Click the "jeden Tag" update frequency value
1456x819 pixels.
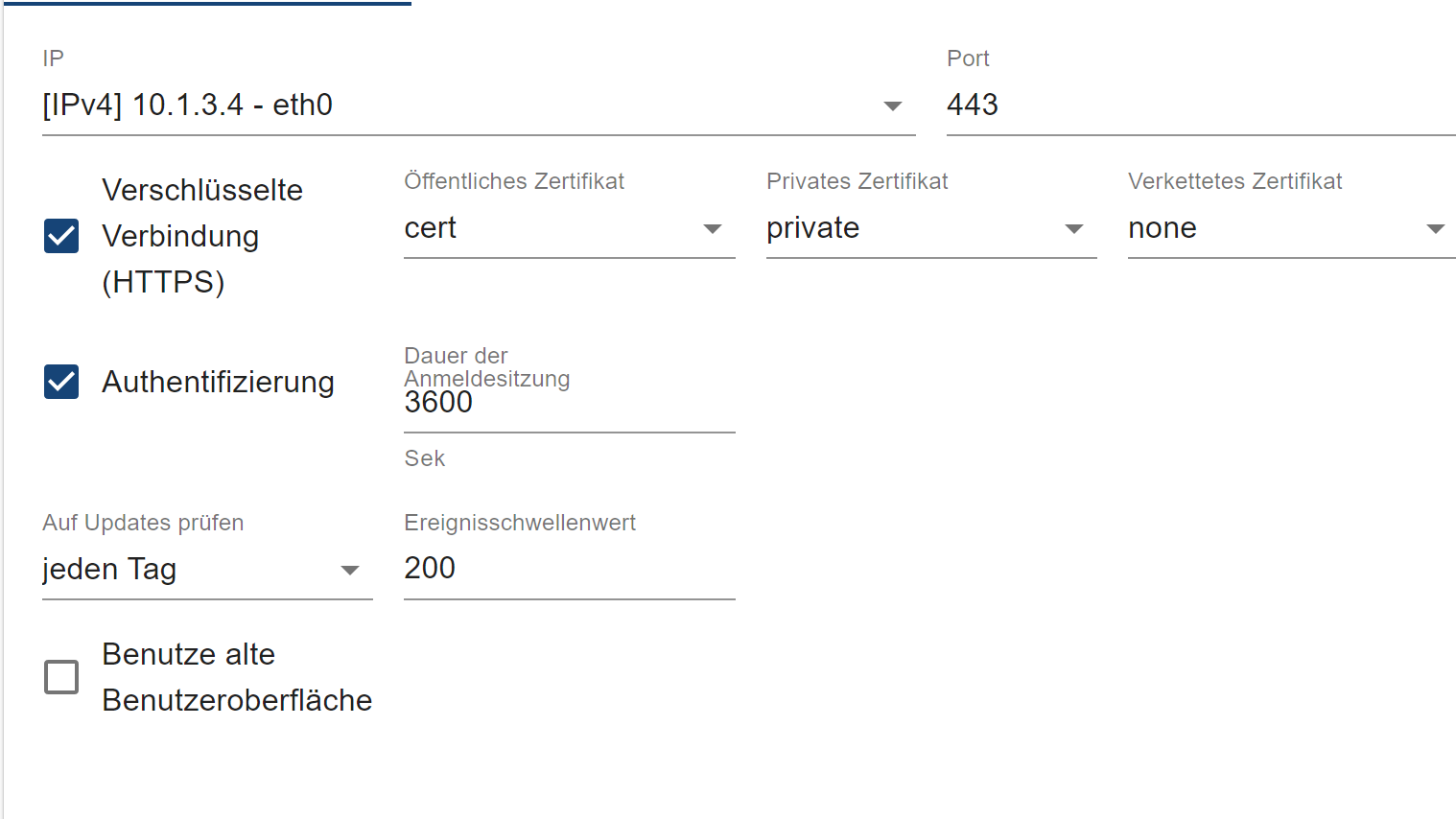(109, 570)
